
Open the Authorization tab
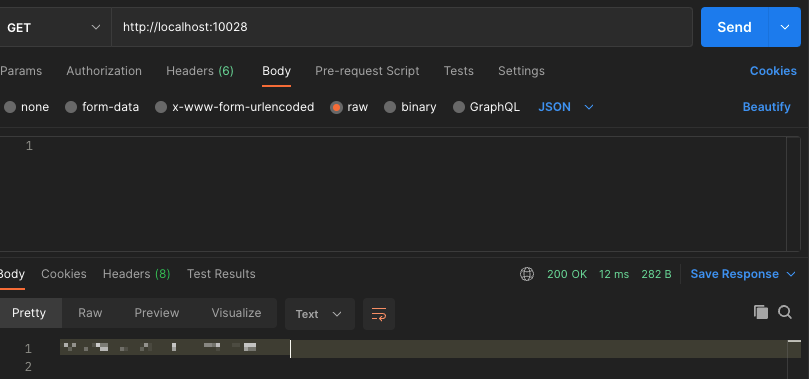click(x=104, y=71)
